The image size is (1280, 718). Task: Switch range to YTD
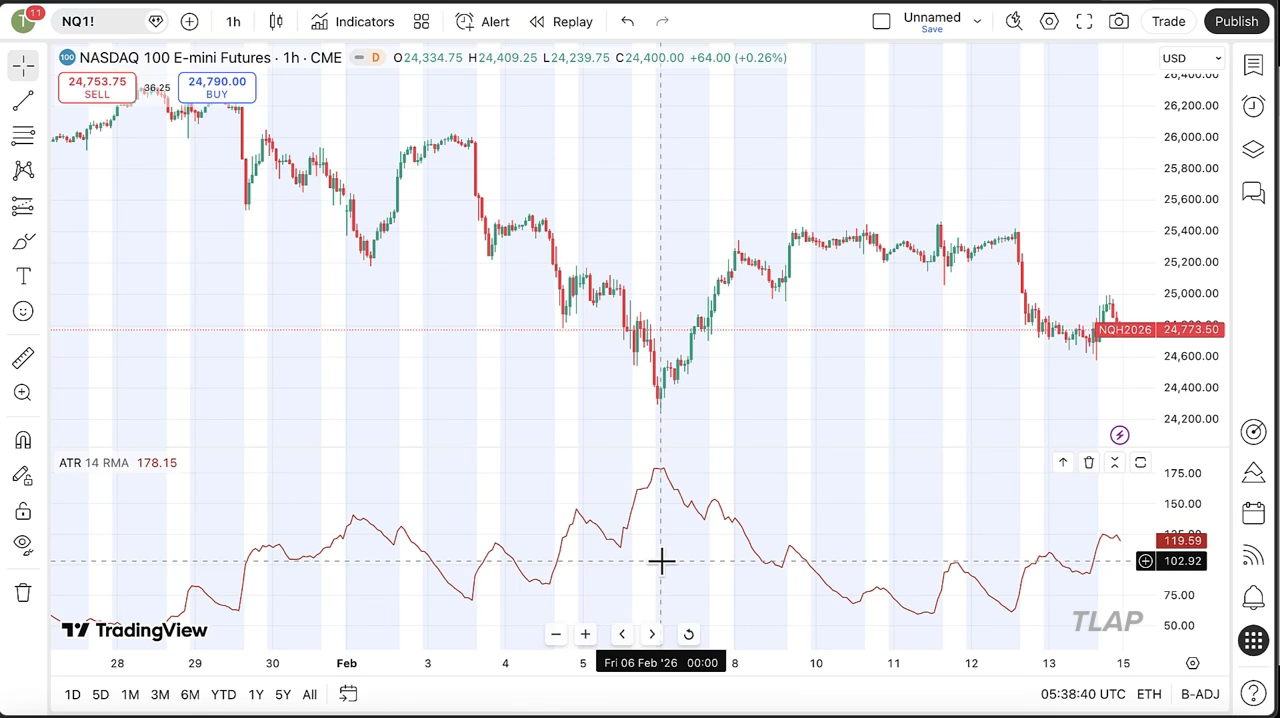click(x=223, y=695)
